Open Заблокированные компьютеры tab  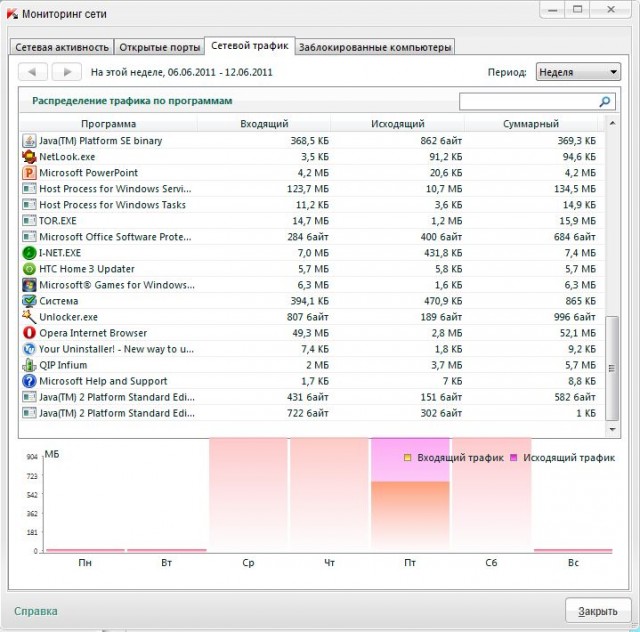point(374,47)
